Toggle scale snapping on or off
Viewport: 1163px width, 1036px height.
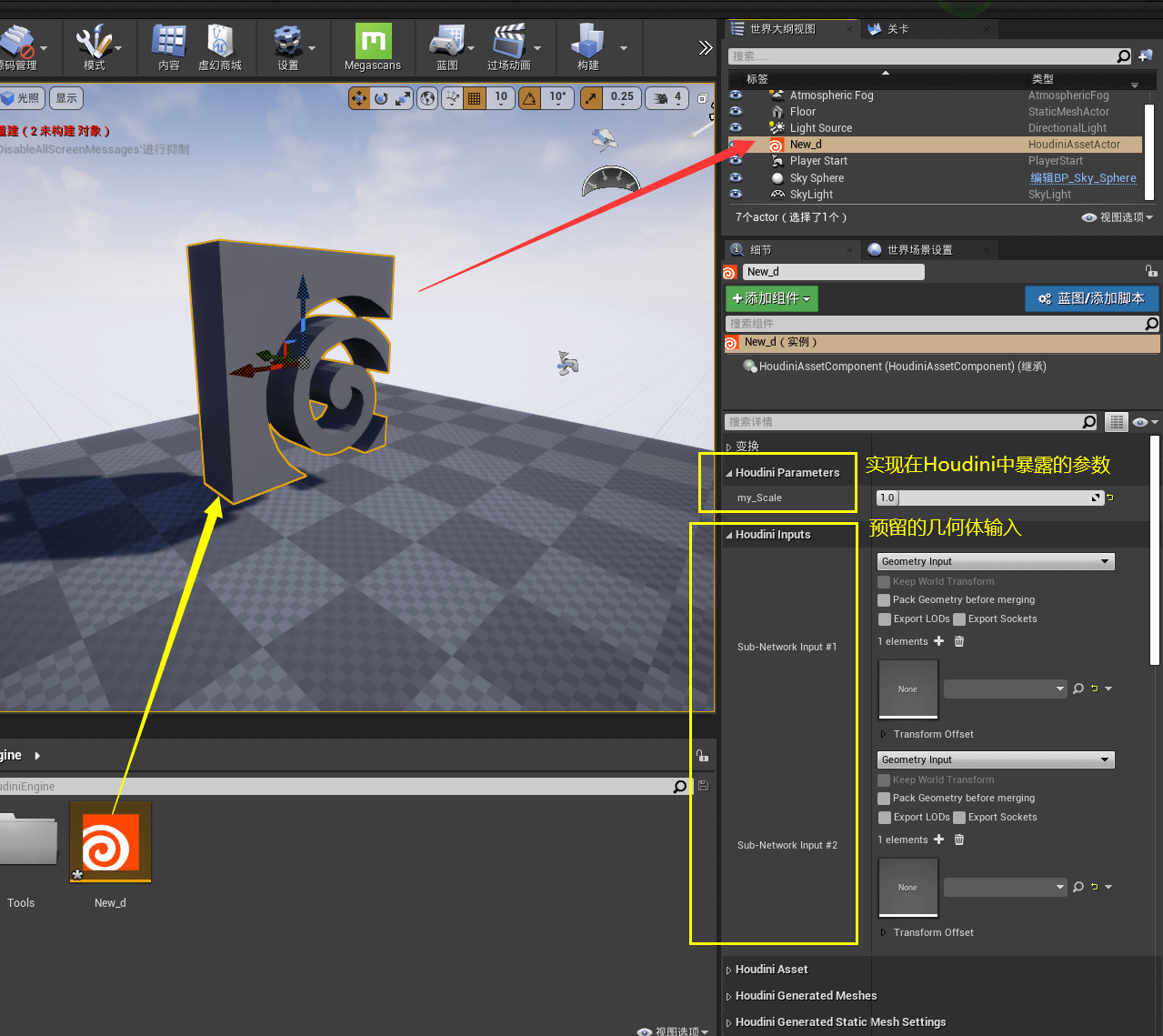[591, 98]
